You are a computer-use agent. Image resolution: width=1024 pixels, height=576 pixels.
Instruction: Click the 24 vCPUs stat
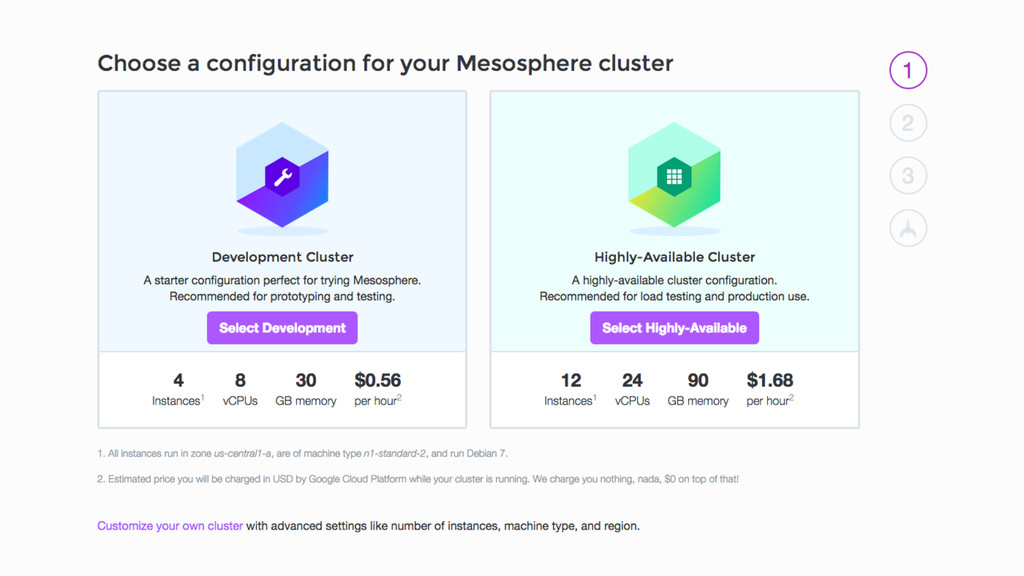632,389
